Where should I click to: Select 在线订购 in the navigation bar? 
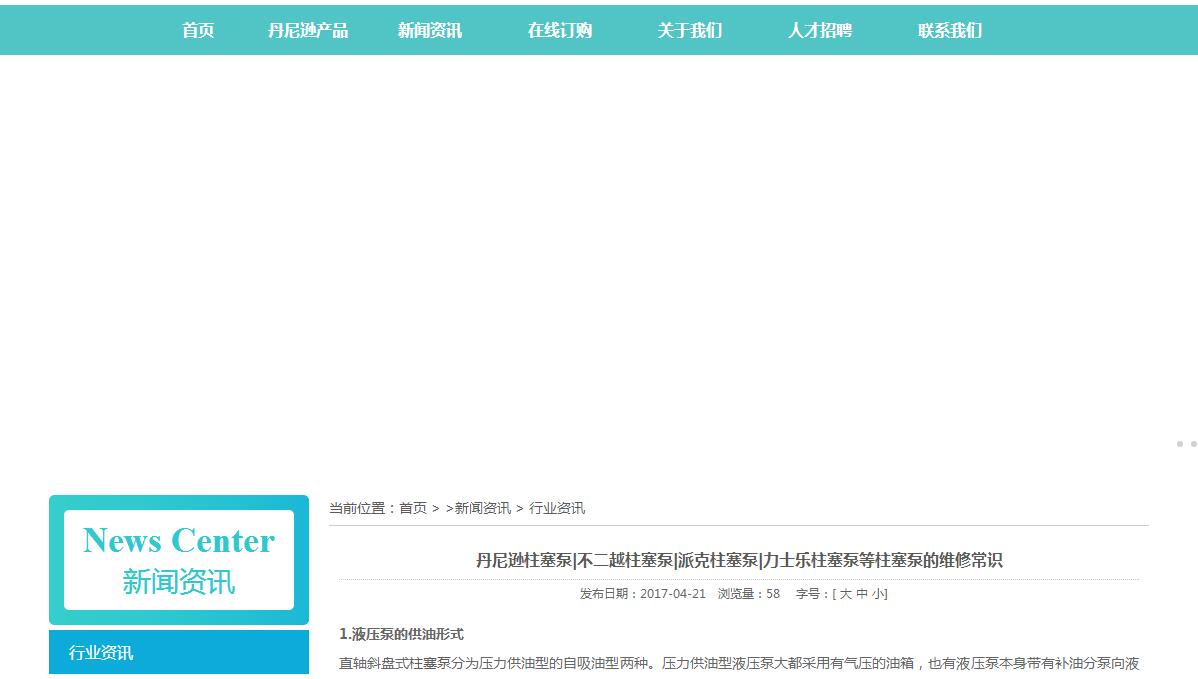(560, 31)
